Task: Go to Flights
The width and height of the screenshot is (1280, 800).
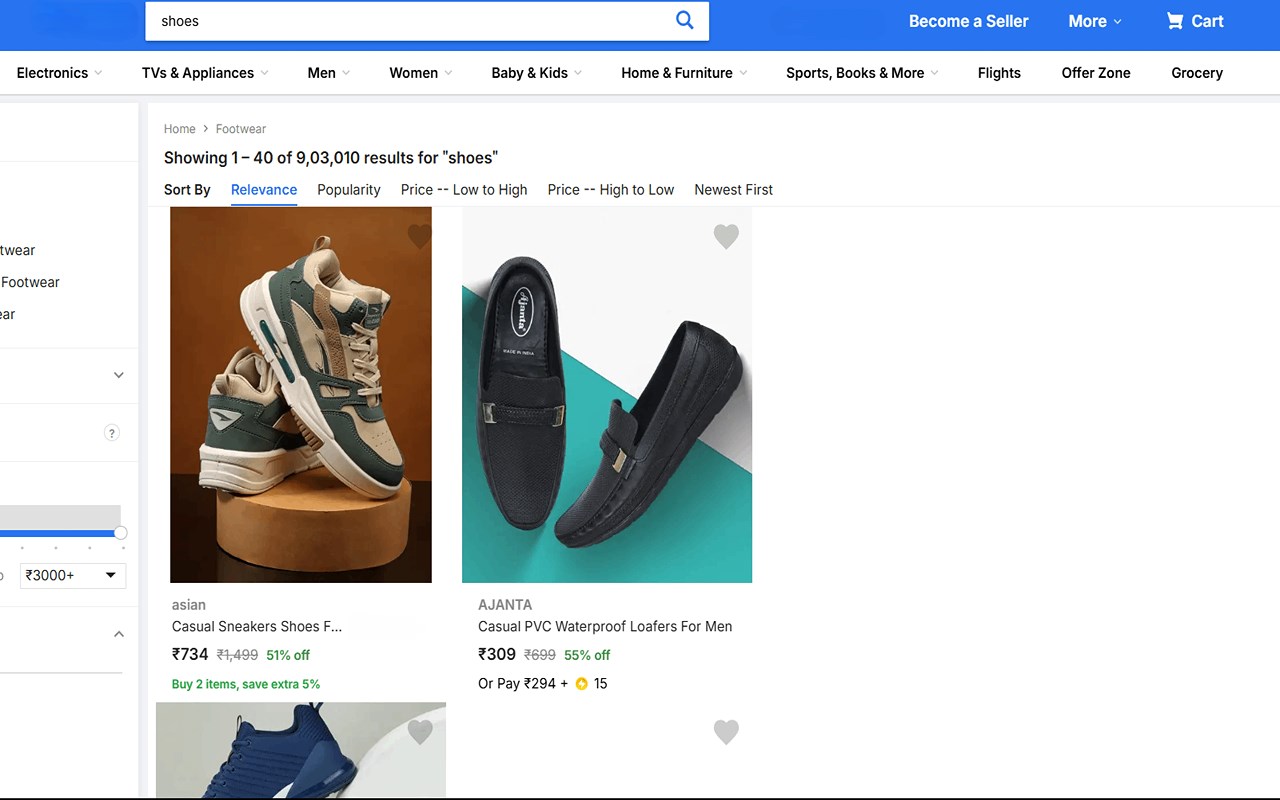Action: [999, 73]
